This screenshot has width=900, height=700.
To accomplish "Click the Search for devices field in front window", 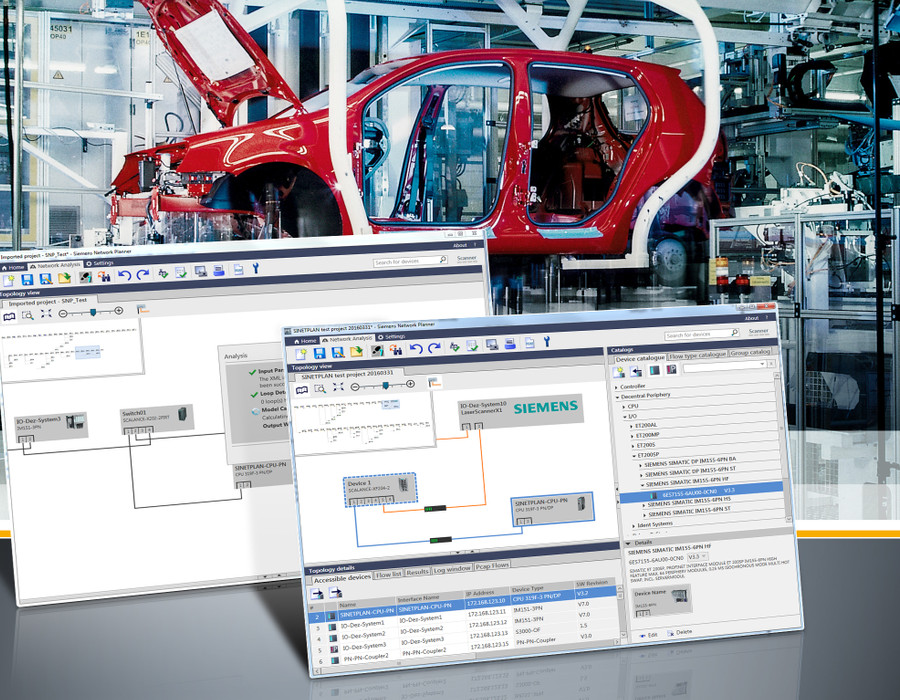I will click(x=700, y=335).
